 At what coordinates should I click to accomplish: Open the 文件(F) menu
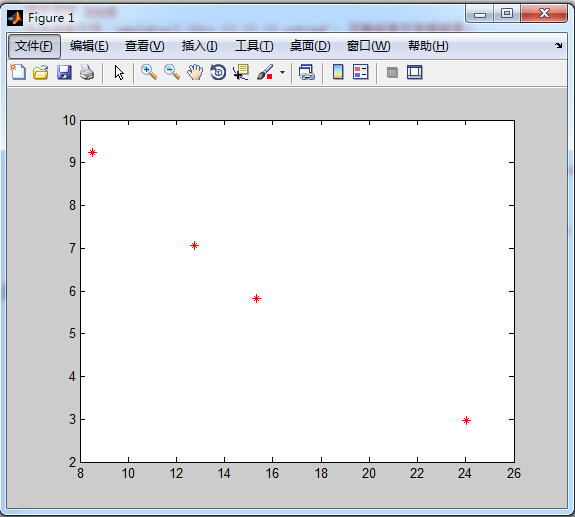pos(34,46)
